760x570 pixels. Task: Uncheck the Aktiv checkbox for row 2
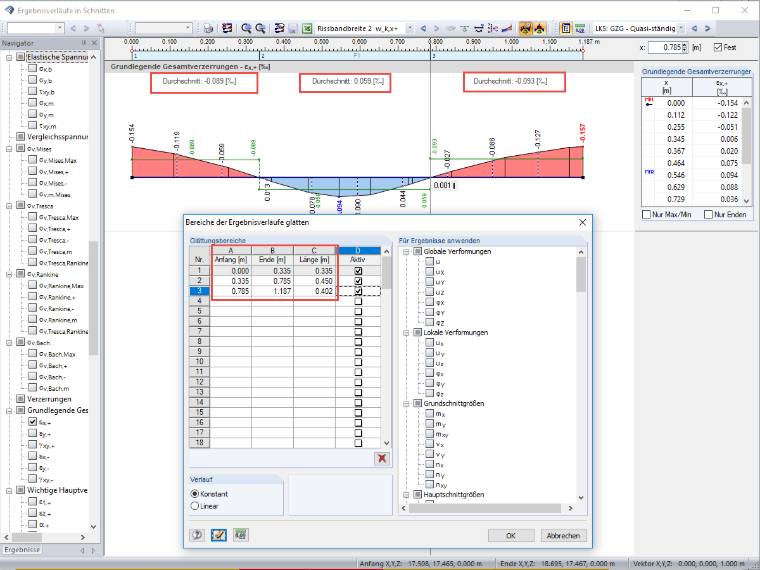[358, 281]
